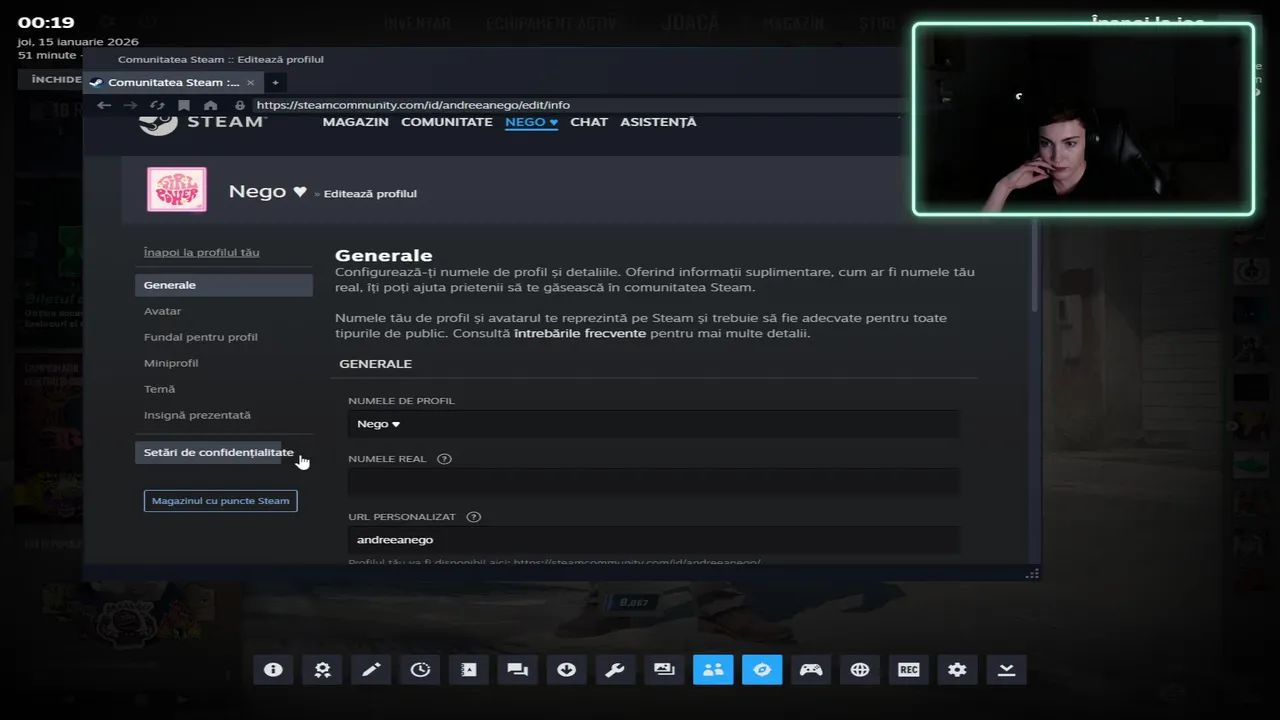This screenshot has height=720, width=1280.
Task: Click the Nego profile name link in header
Action: click(267, 191)
